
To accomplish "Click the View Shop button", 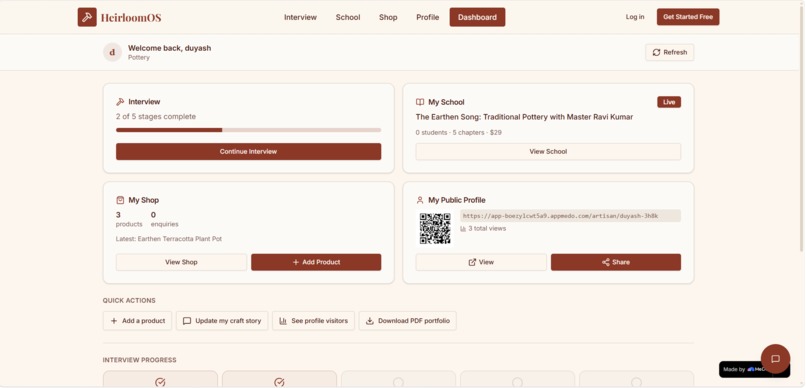I will (181, 262).
